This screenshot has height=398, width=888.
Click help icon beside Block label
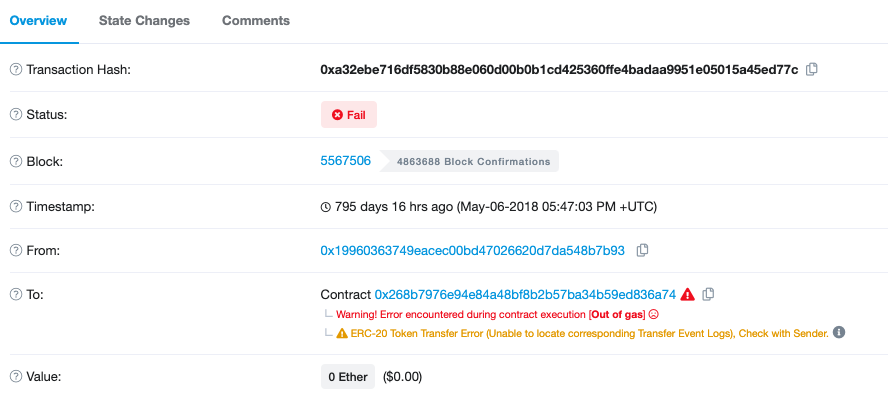coord(16,161)
